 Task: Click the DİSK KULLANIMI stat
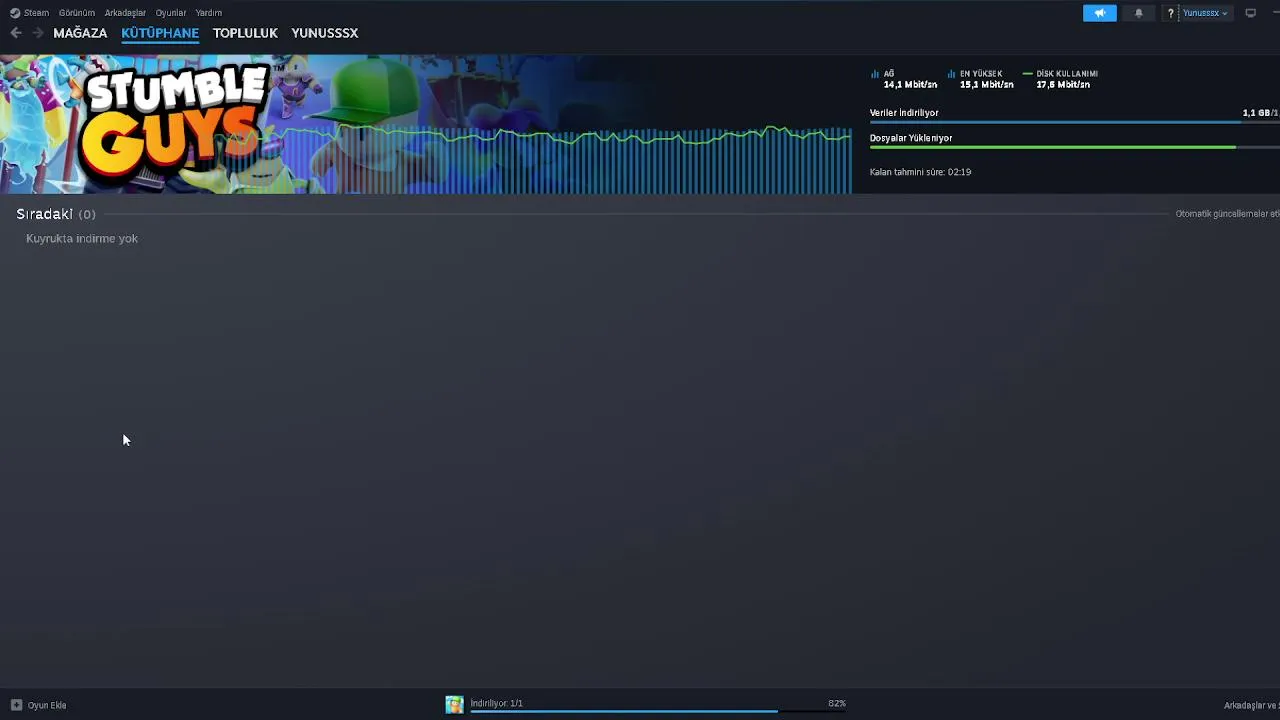coord(1061,79)
